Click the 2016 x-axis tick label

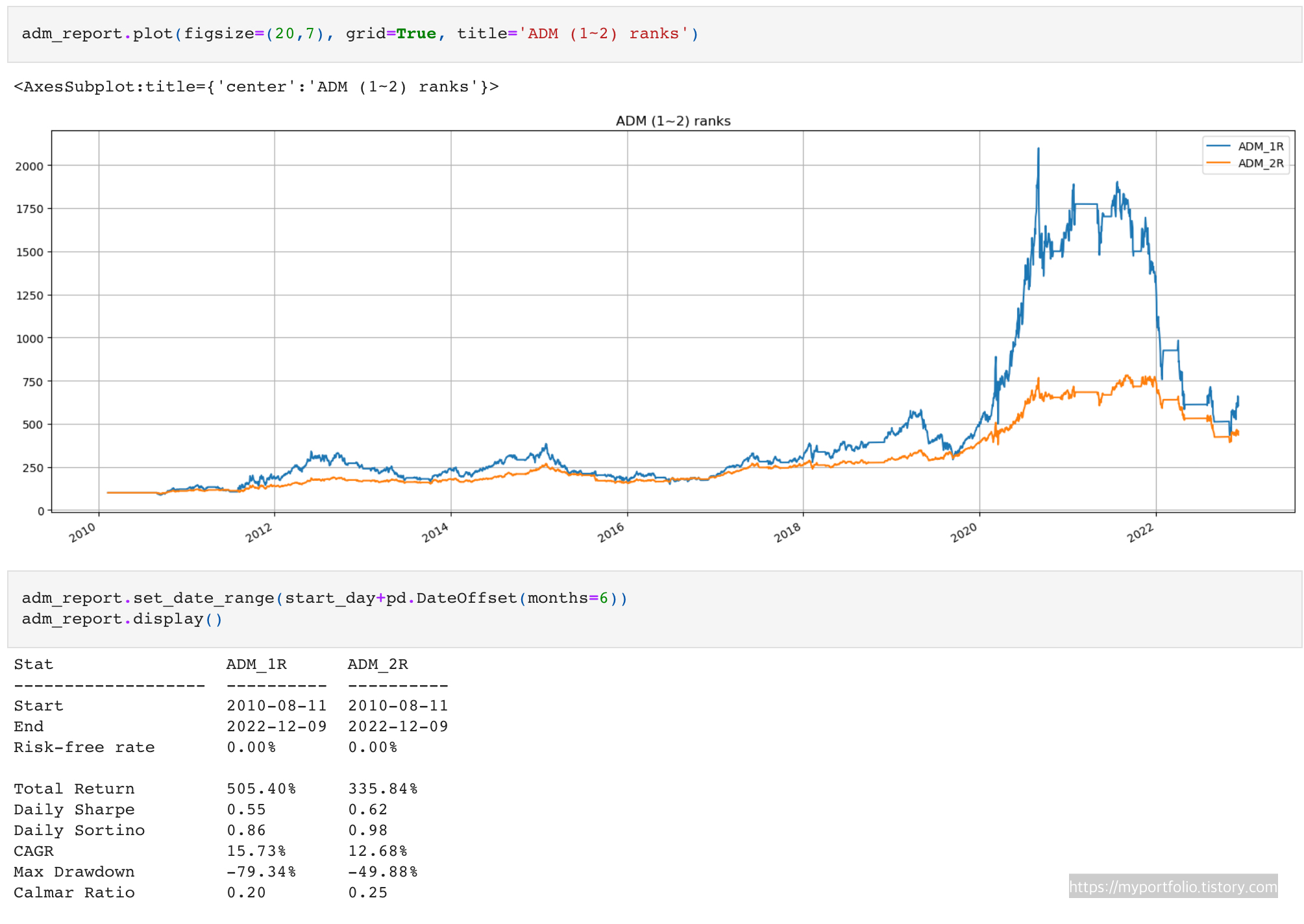point(611,533)
